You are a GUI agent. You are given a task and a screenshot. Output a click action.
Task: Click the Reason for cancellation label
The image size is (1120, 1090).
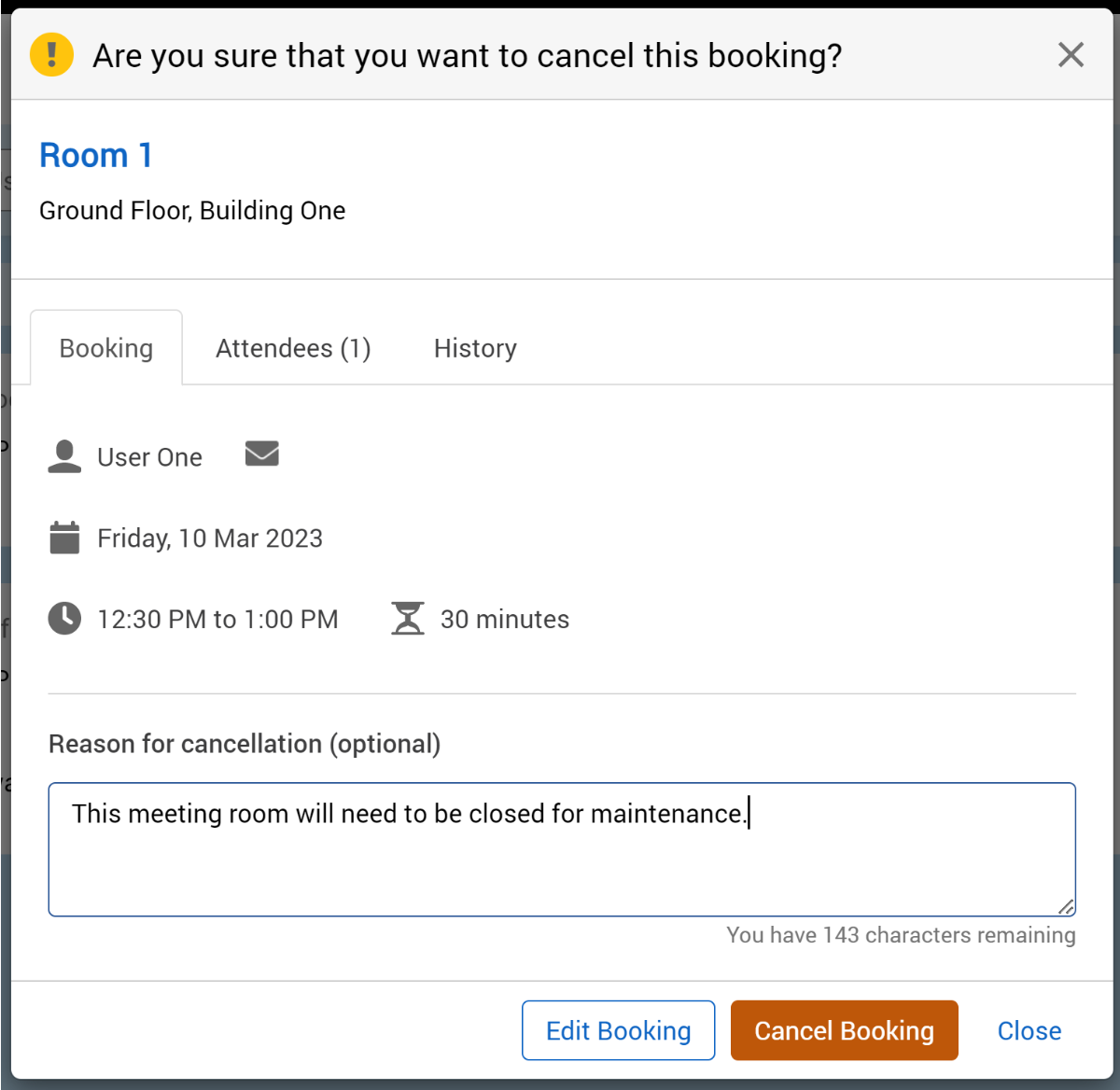point(245,744)
